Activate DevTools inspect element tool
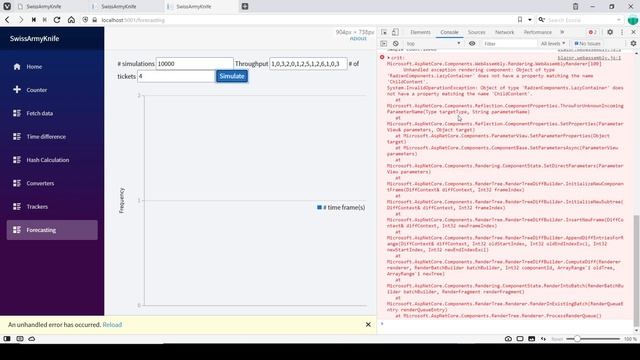The width and height of the screenshot is (640, 360). pyautogui.click(x=384, y=32)
